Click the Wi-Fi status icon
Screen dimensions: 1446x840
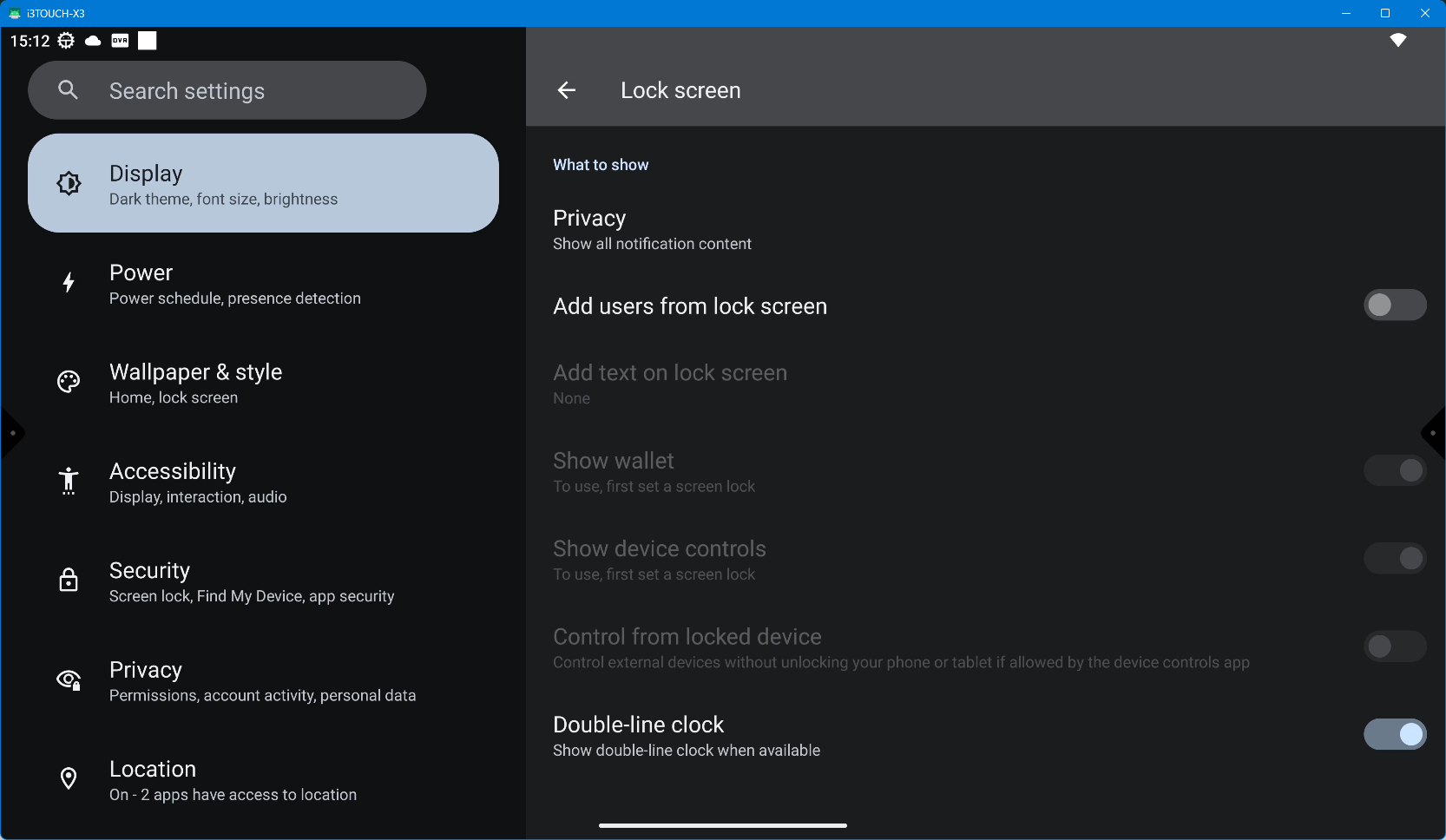pyautogui.click(x=1397, y=41)
